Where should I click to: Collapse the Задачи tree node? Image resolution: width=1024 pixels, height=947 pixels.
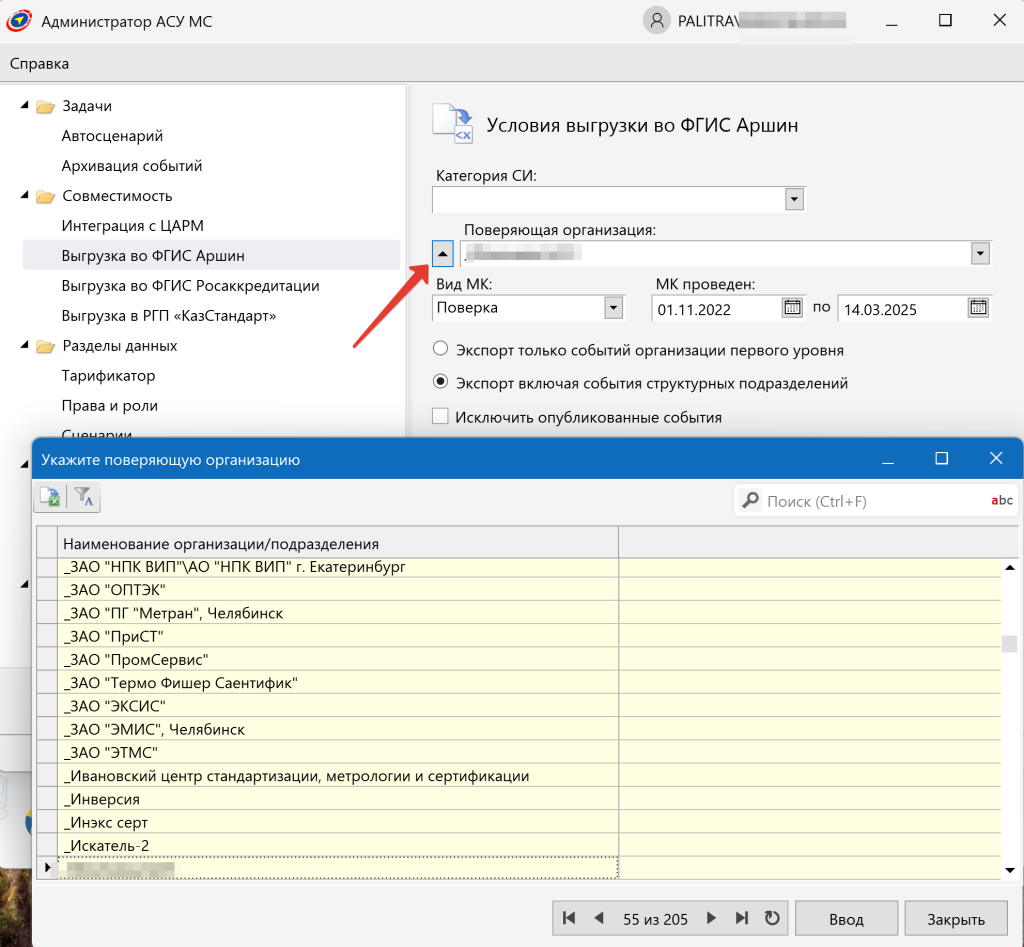coord(25,105)
